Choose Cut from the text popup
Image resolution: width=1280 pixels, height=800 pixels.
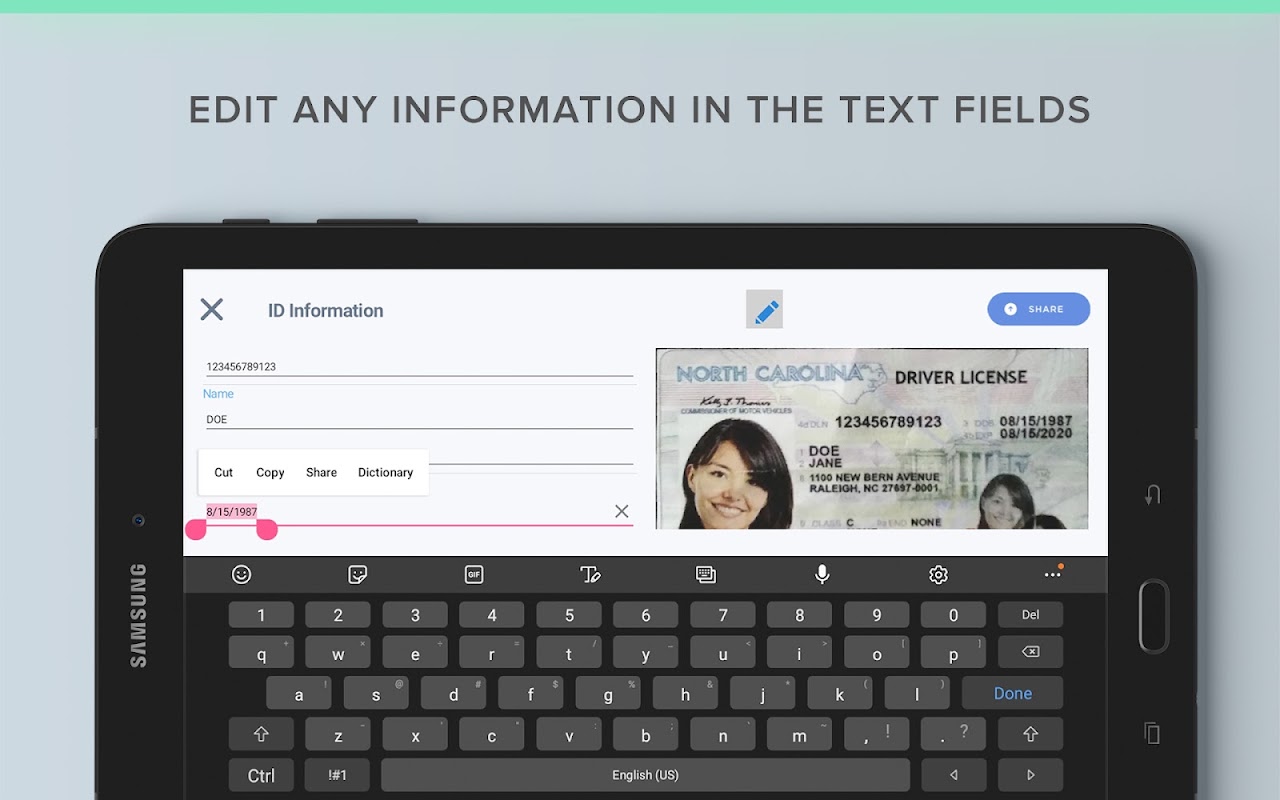[224, 472]
